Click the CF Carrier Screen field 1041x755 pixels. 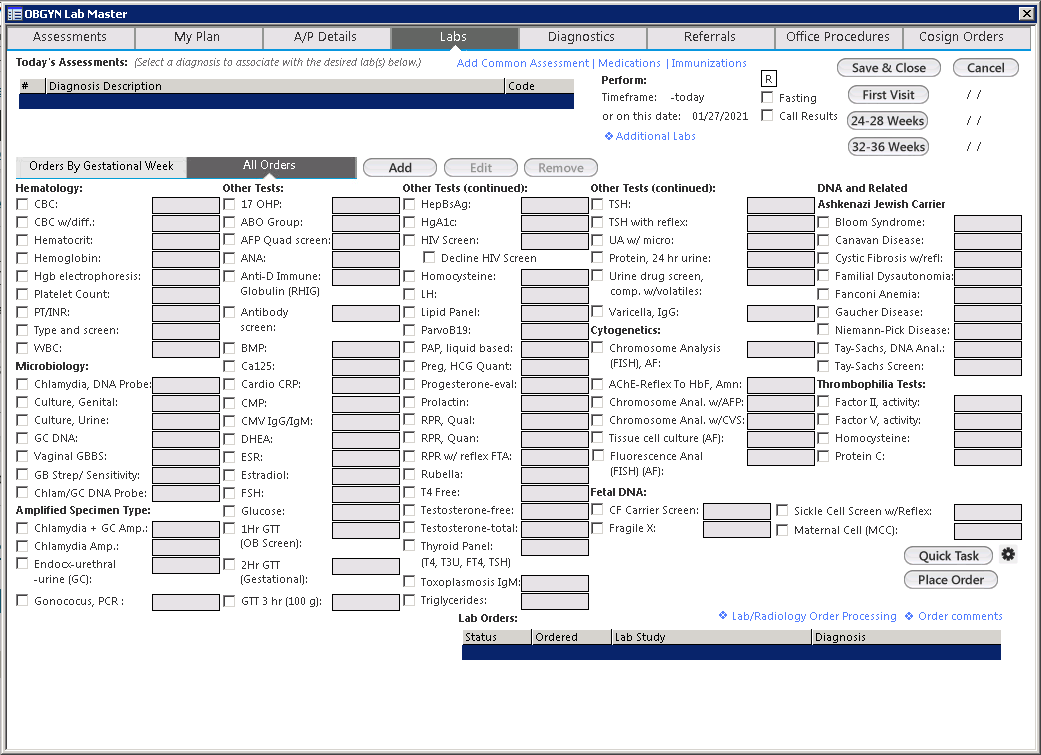click(x=737, y=511)
